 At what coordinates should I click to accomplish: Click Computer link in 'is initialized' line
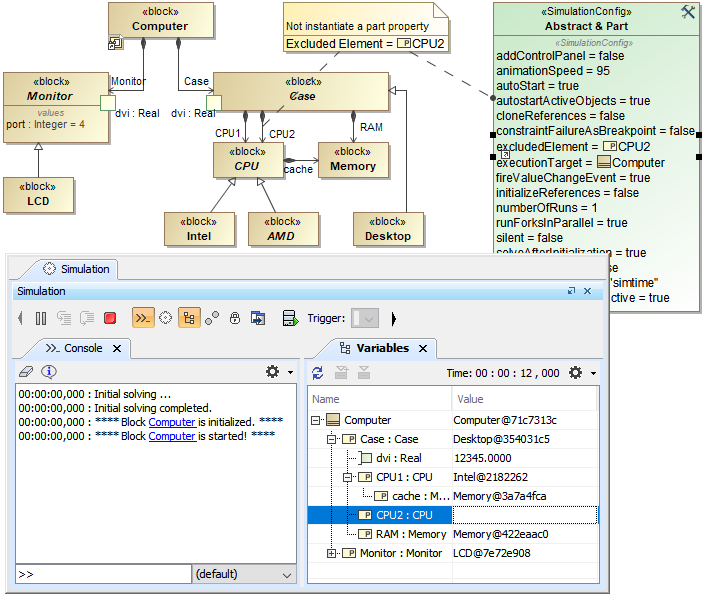point(172,422)
